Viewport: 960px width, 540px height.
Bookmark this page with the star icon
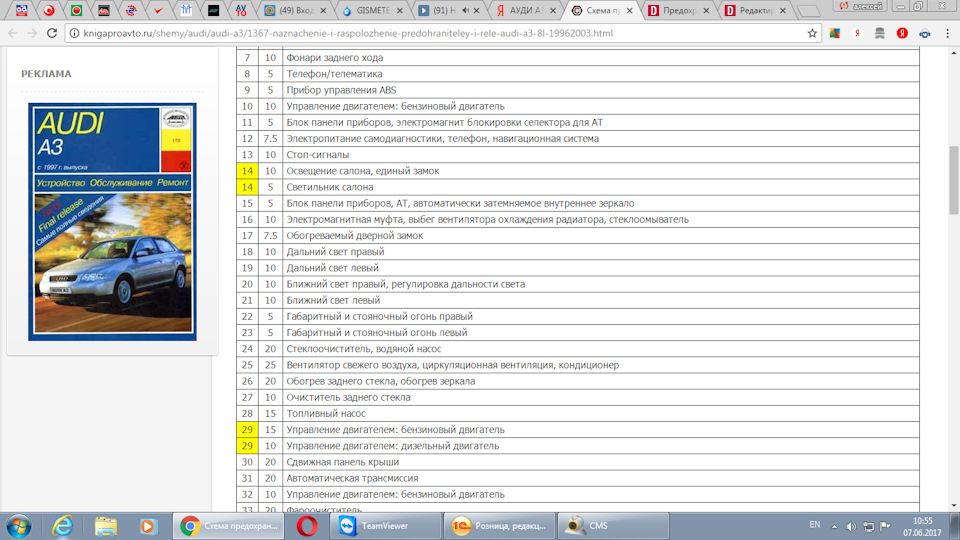point(812,33)
